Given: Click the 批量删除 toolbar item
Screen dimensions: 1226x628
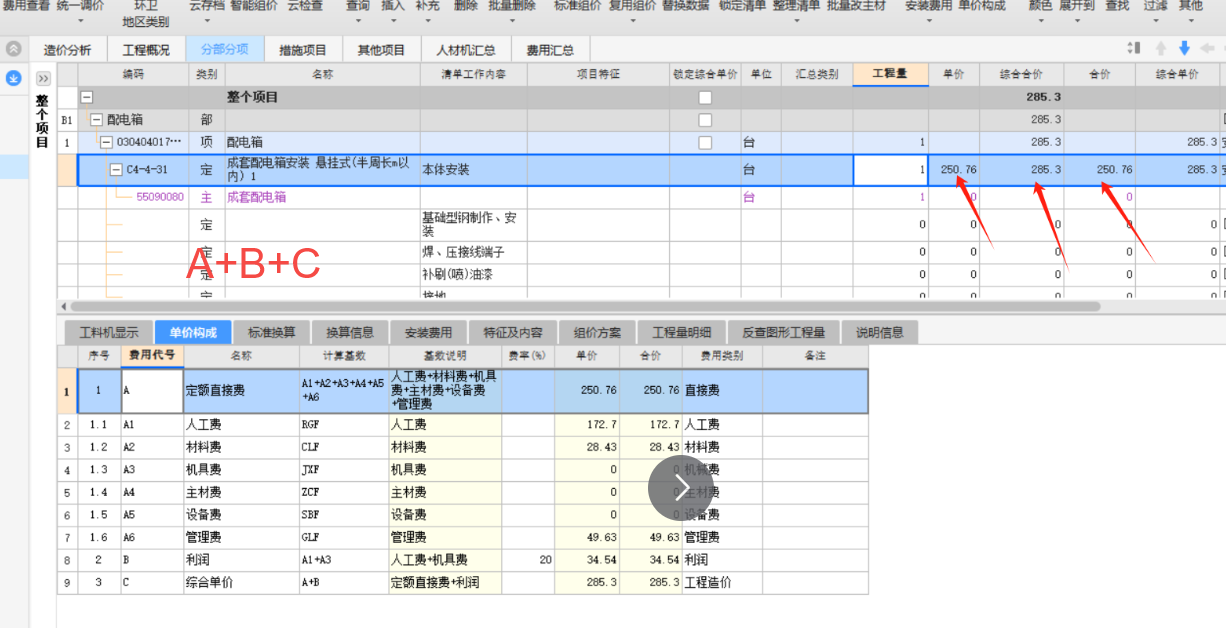Looking at the screenshot, I should click(512, 5).
